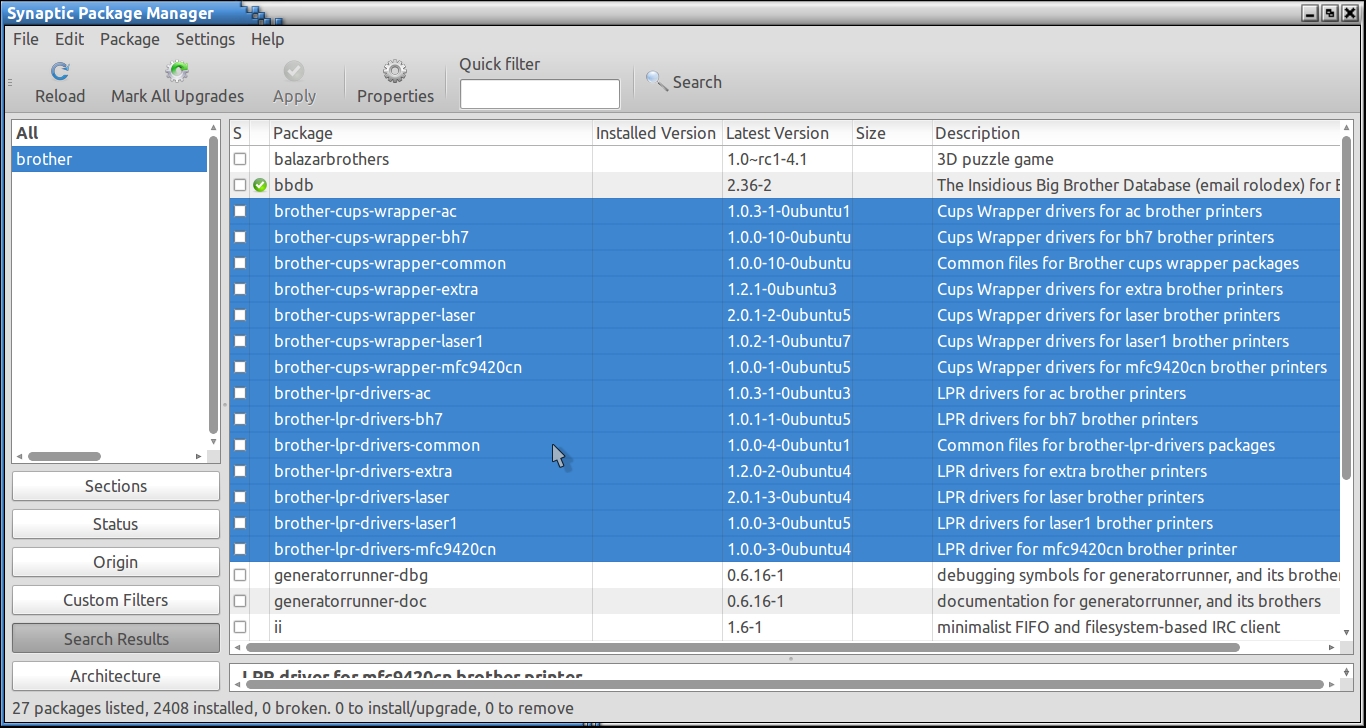Screen dimensions: 1366x728
Task: Click the toolbar grip handle left of Reload
Action: [9, 83]
